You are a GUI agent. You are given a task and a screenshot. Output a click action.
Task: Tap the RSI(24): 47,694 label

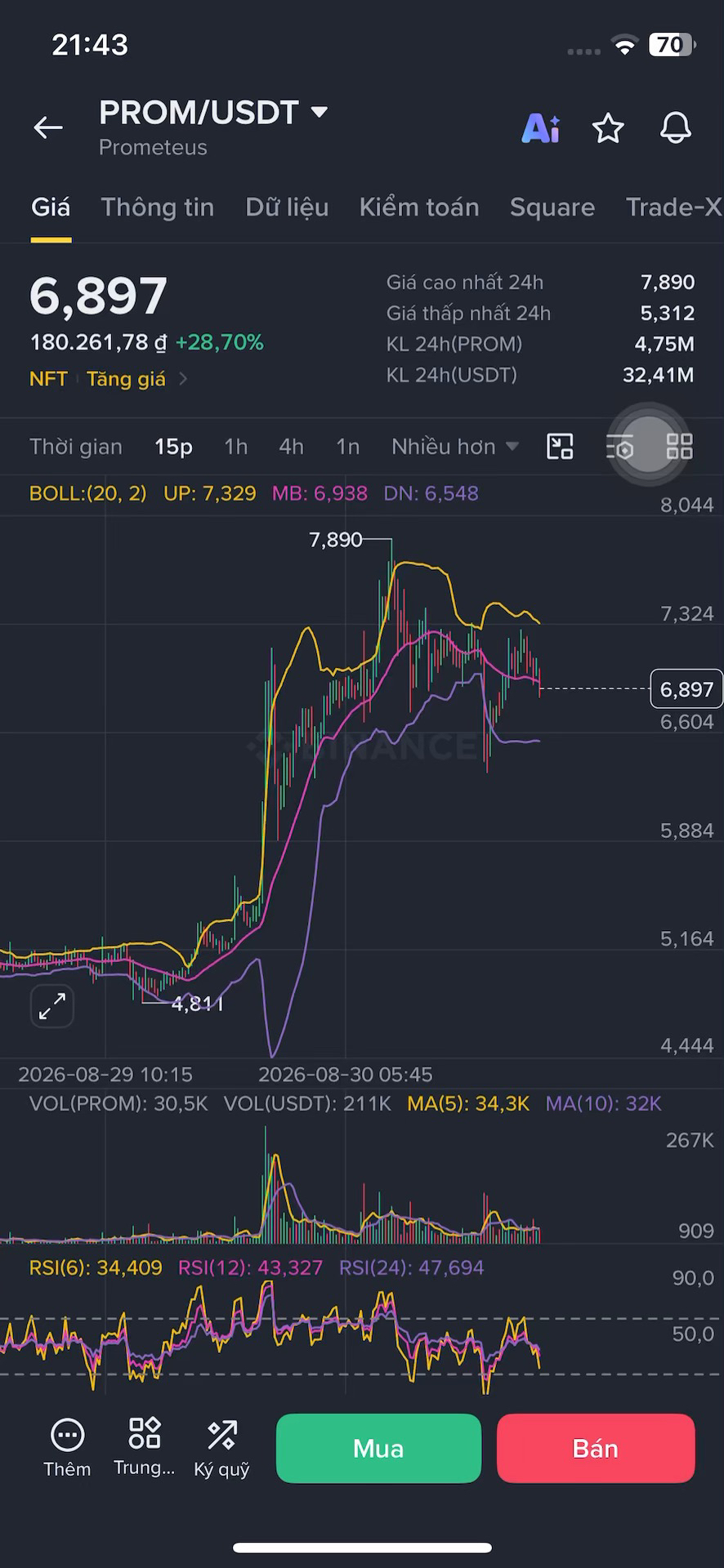tap(412, 1267)
